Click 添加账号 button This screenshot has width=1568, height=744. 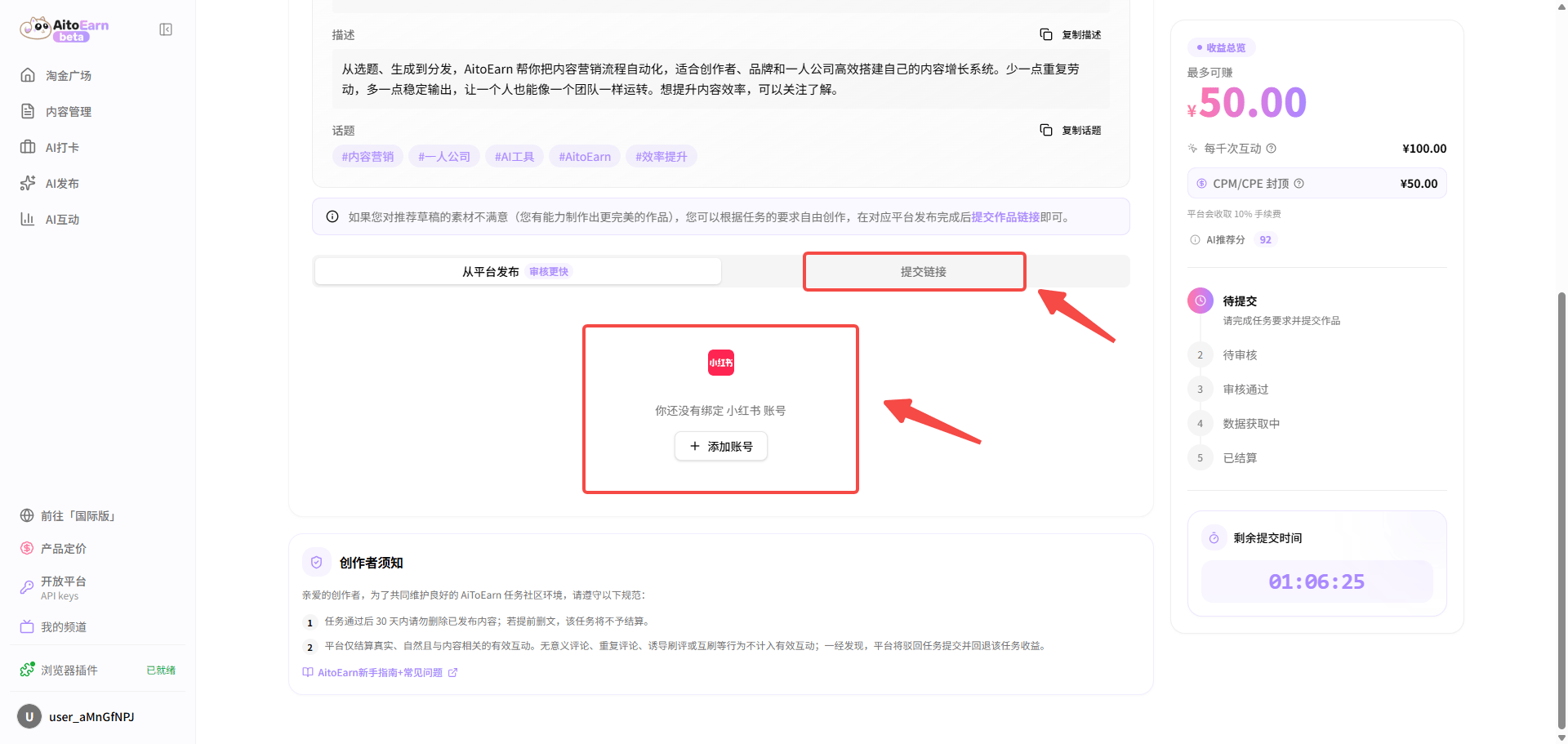tap(721, 446)
